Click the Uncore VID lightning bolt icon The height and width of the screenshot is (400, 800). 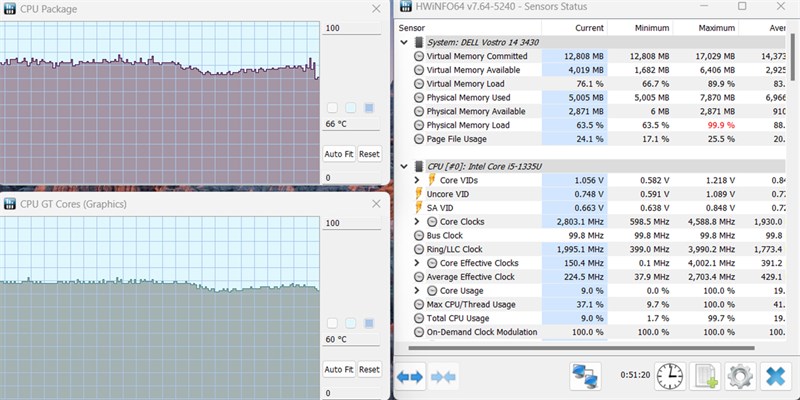point(419,194)
